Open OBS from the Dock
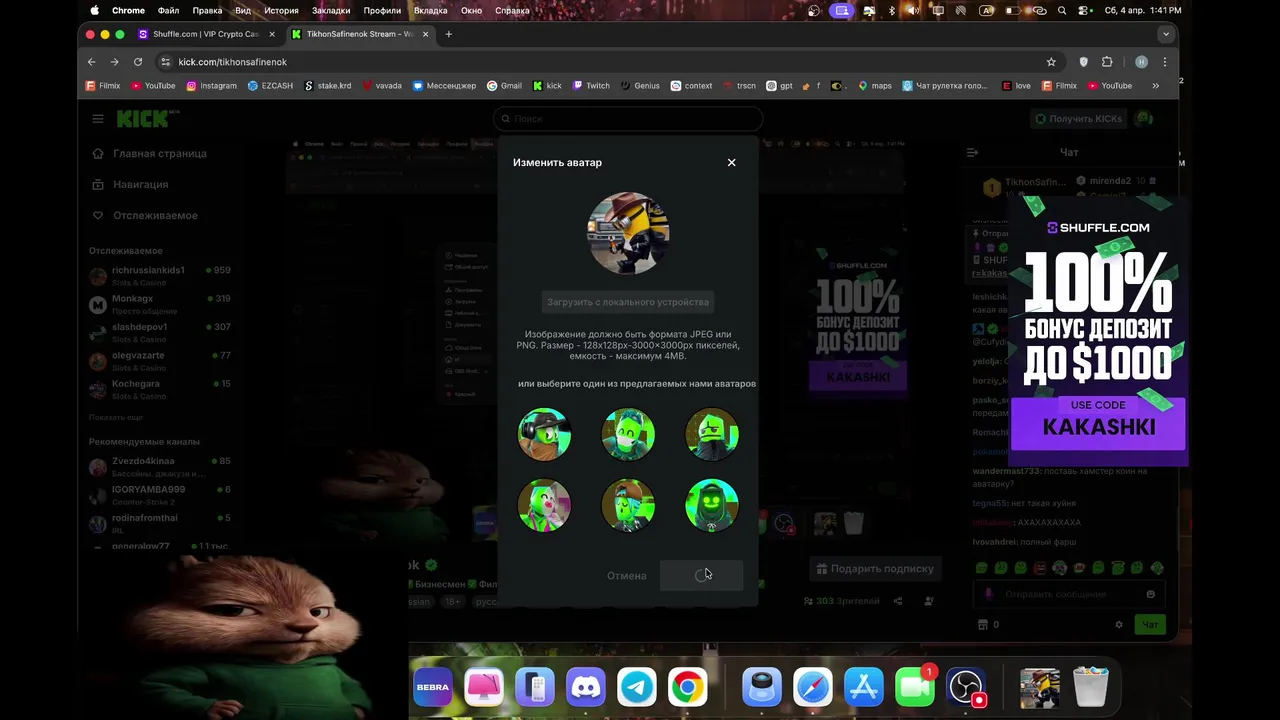1280x720 pixels. (965, 688)
